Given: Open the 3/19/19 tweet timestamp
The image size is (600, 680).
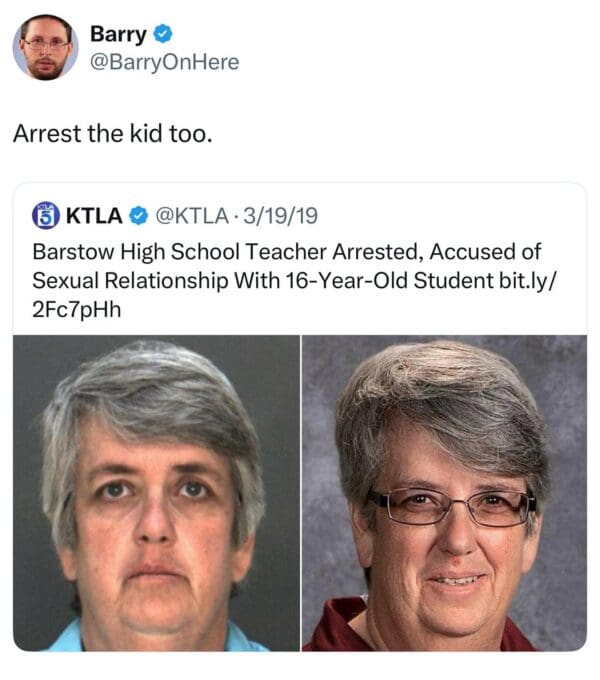Looking at the screenshot, I should coord(280,216).
